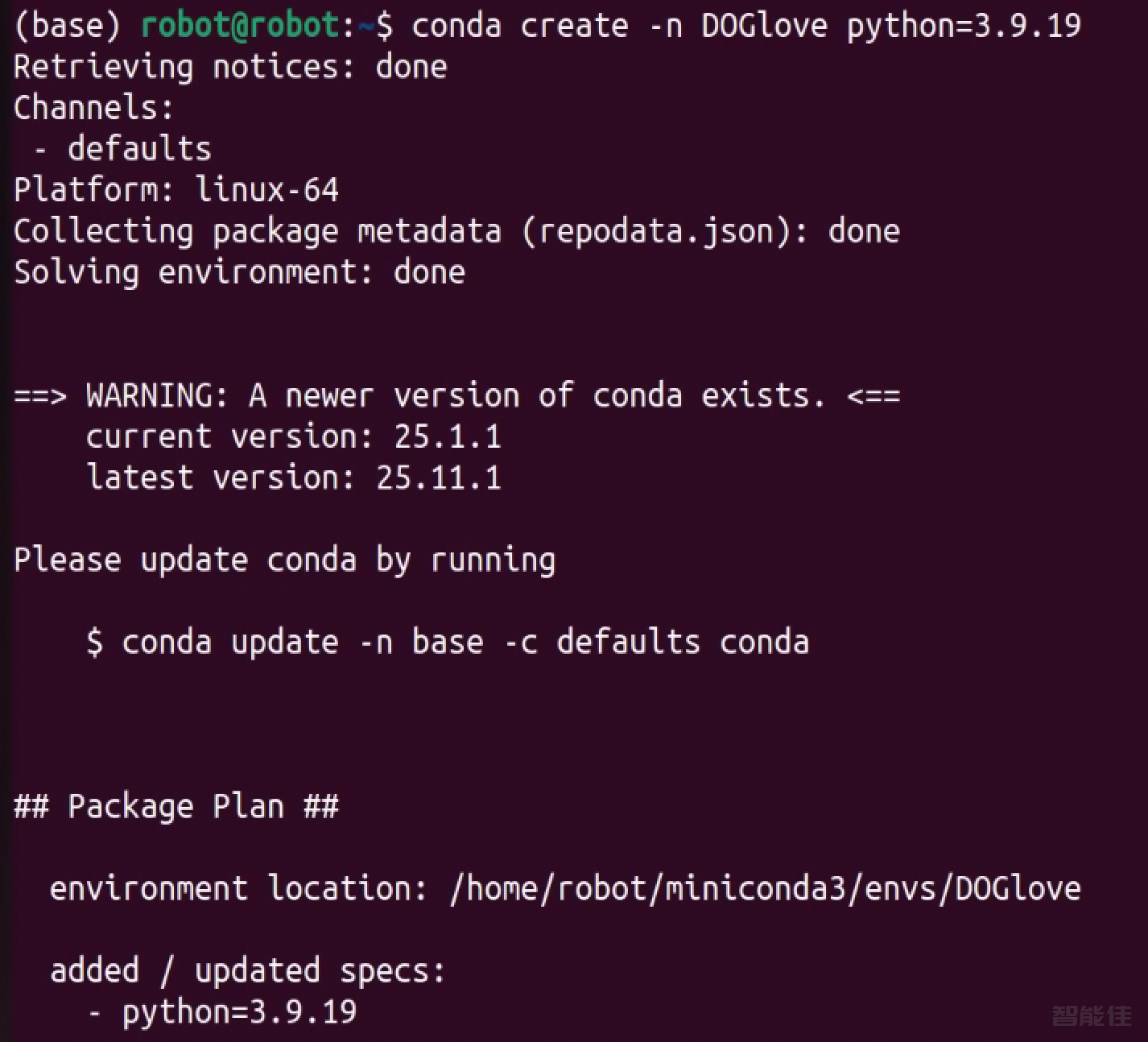Click the "Collecting package metadata" line
This screenshot has height=1042, width=1148.
coord(456,231)
